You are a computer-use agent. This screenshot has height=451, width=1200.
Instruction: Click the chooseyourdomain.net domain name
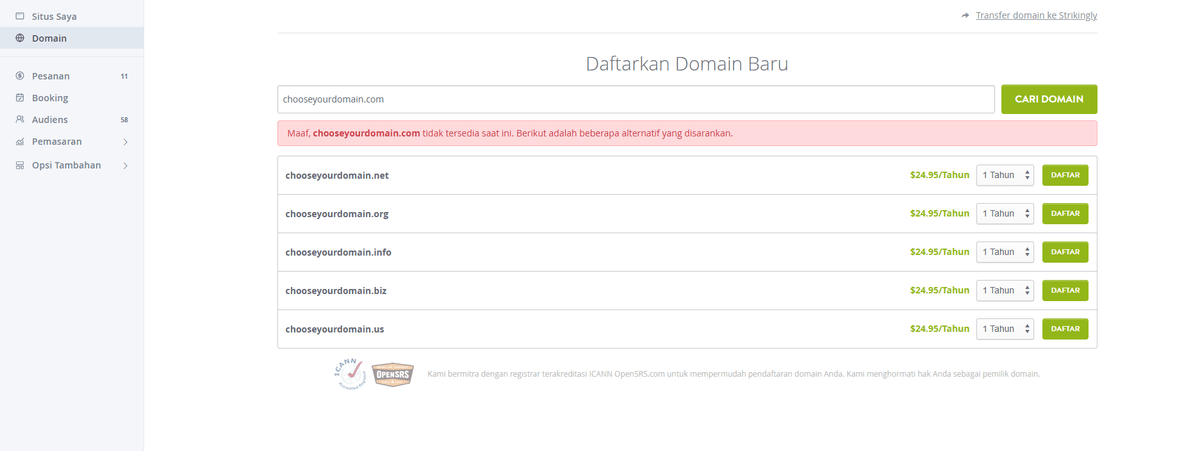pyautogui.click(x=337, y=175)
